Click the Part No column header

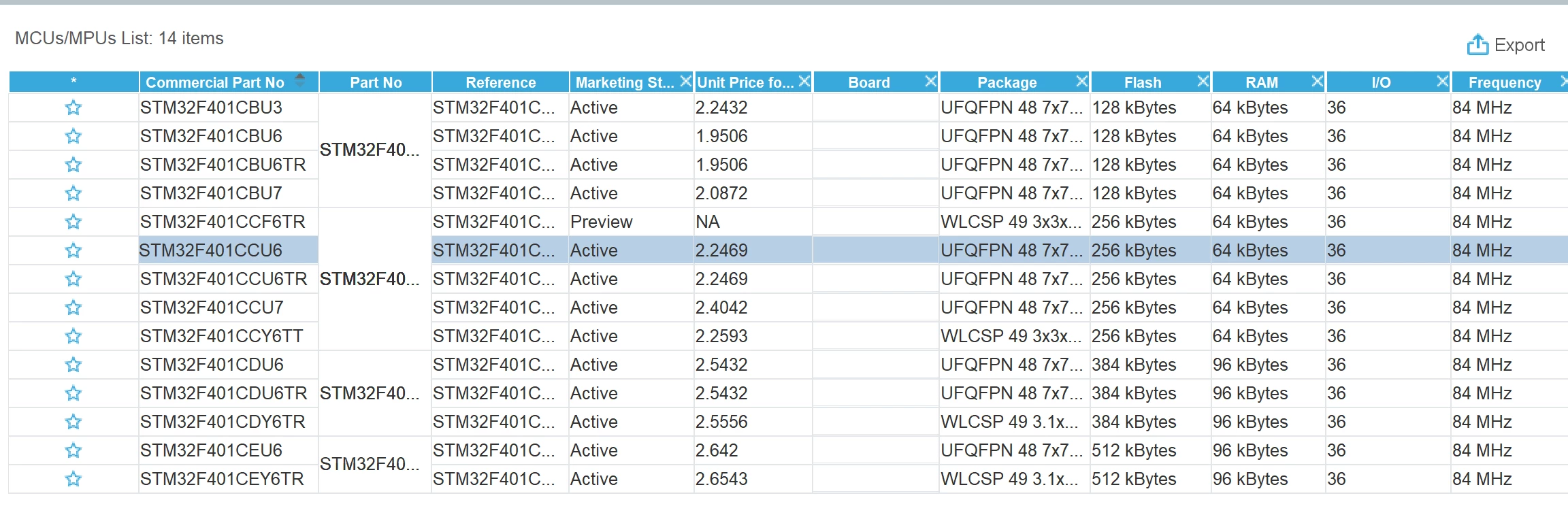click(376, 82)
